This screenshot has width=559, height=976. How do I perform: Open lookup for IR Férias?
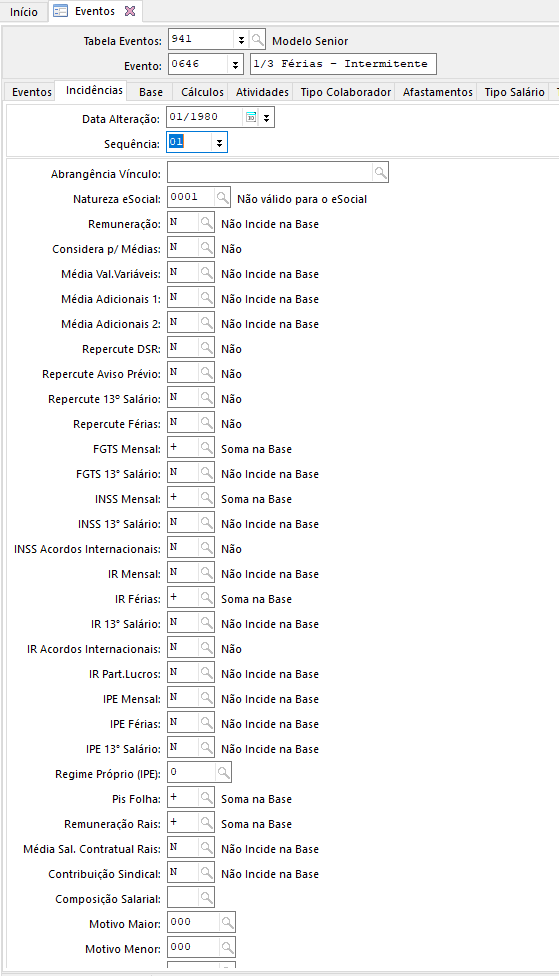click(206, 598)
